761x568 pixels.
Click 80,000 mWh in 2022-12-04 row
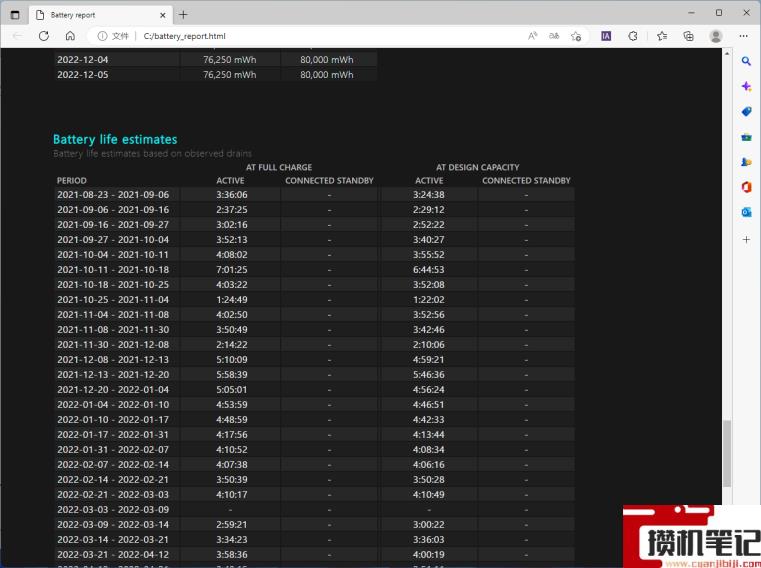coord(327,60)
